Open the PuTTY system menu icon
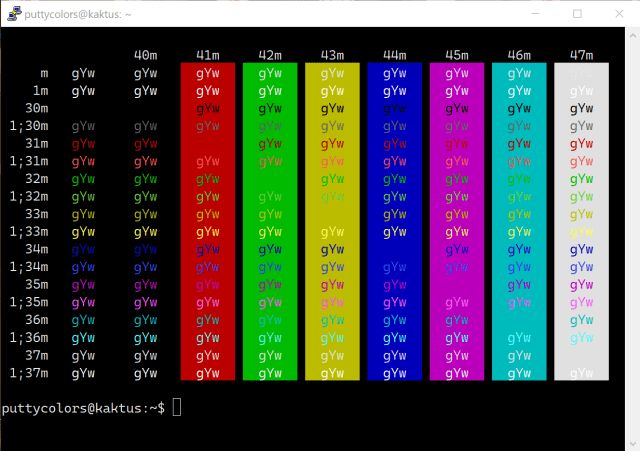 click(14, 14)
